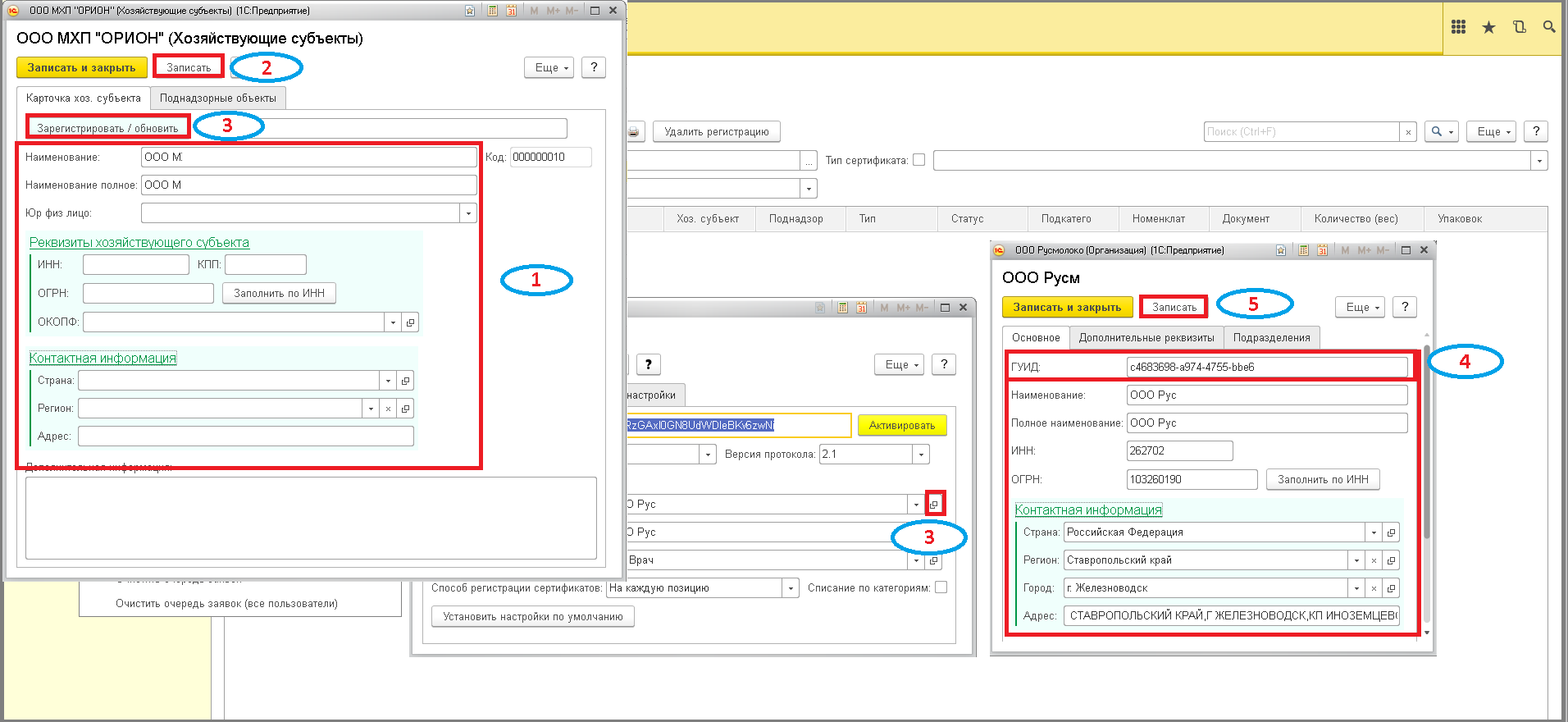Expand Версия протокола dropdown
Screen dimensions: 1568x722
(x=921, y=455)
